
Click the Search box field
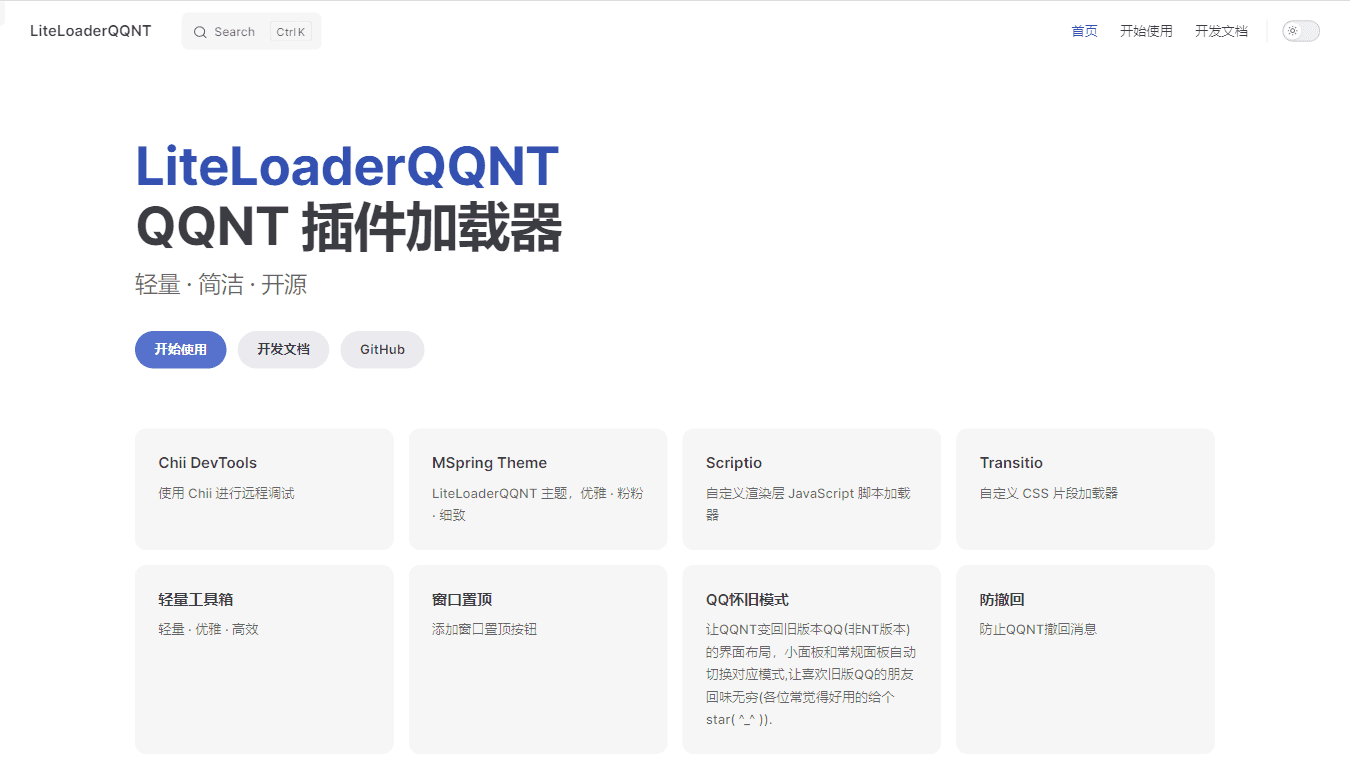[x=251, y=31]
